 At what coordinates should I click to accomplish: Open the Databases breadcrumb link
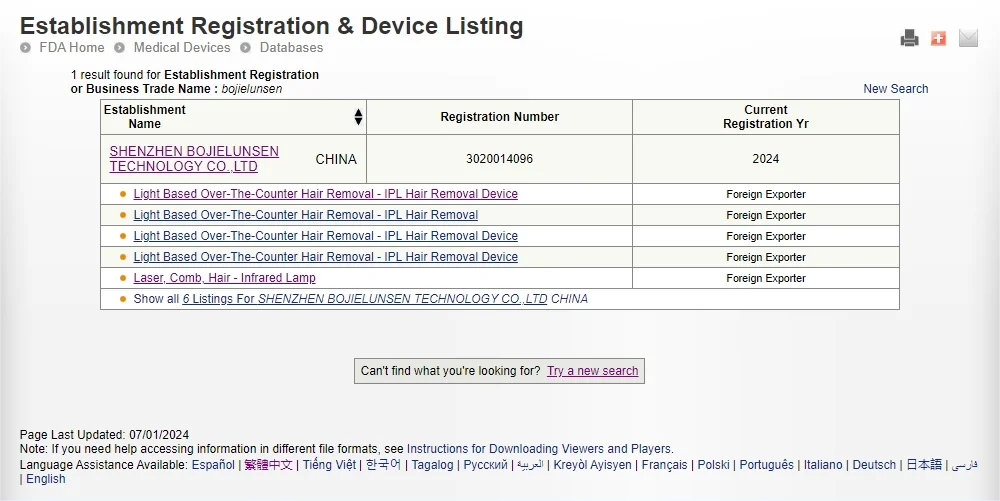pyautogui.click(x=291, y=48)
